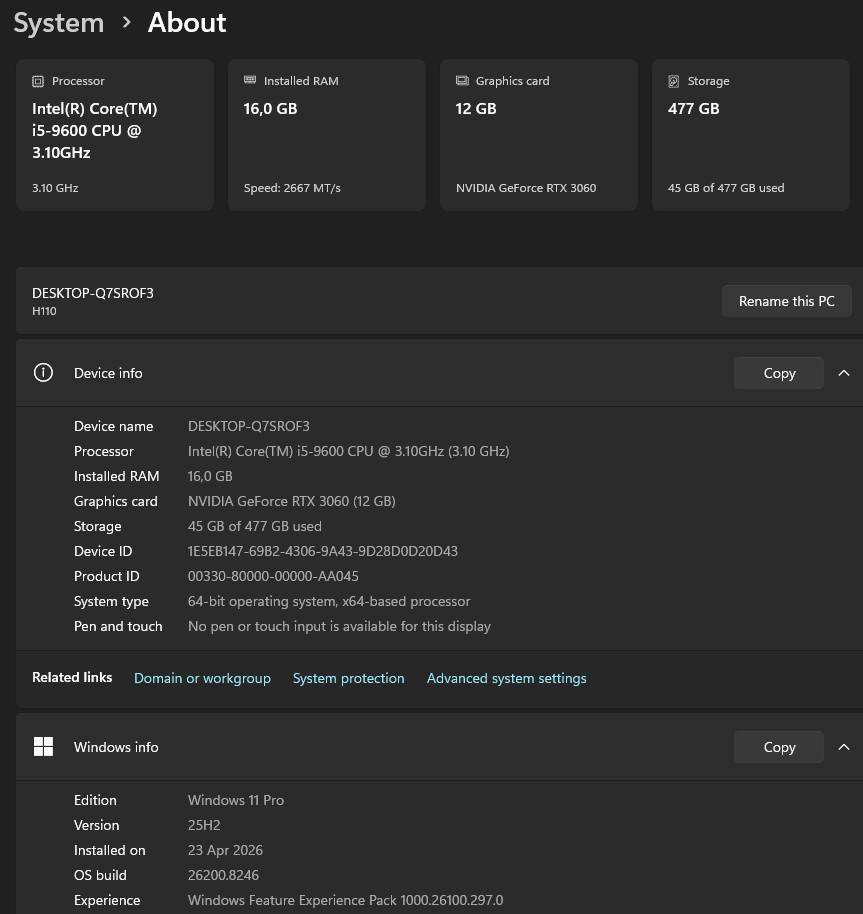Click DESKTOP-Q7SROF3 PC name heading
Image resolution: width=863 pixels, height=914 pixels.
(93, 293)
